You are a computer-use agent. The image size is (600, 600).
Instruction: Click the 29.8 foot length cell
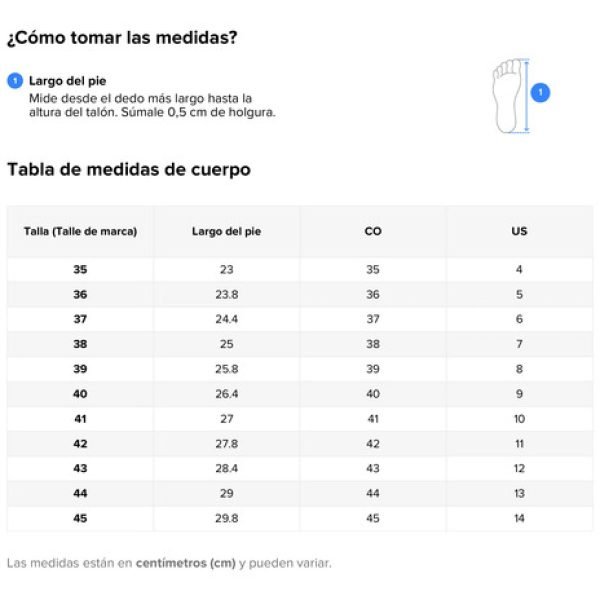(x=227, y=518)
